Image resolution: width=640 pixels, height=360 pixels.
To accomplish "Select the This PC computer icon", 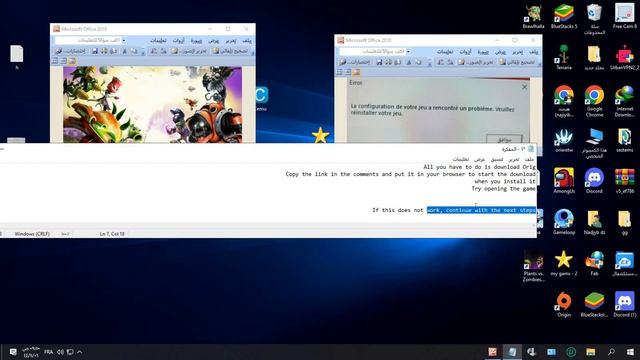I will pos(594,143).
